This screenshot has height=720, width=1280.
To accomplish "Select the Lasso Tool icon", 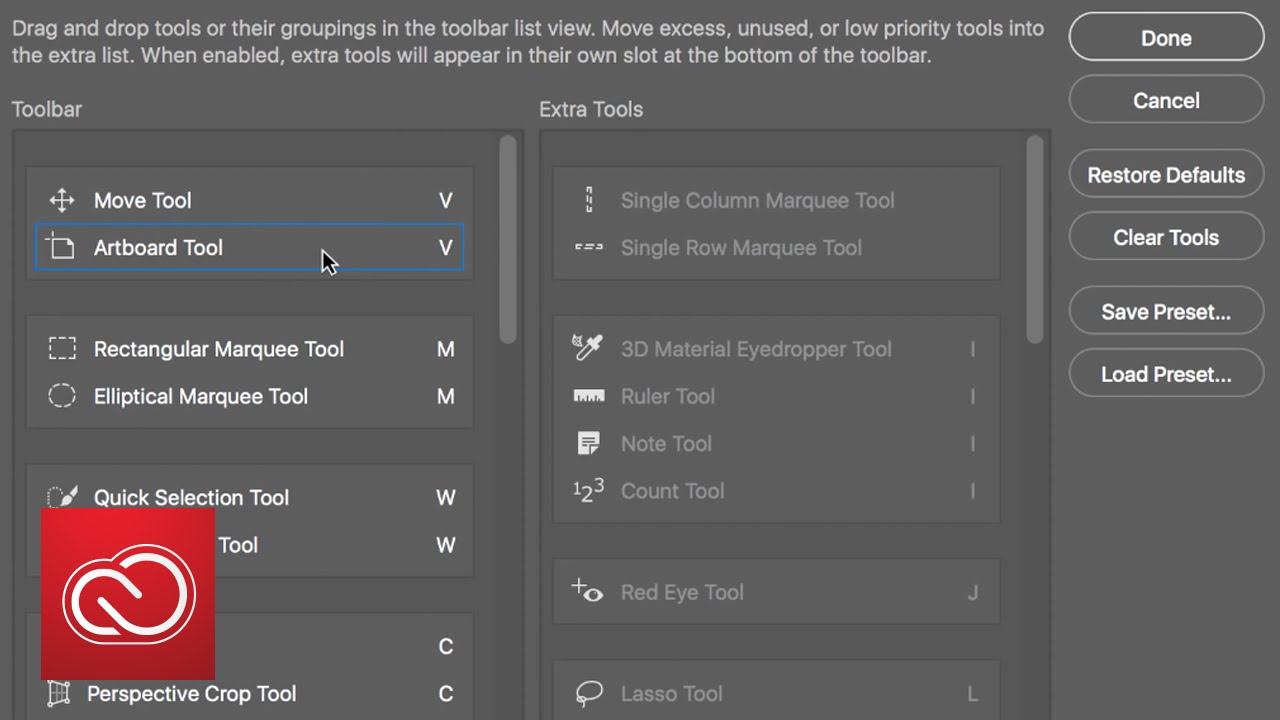I will pos(587,693).
